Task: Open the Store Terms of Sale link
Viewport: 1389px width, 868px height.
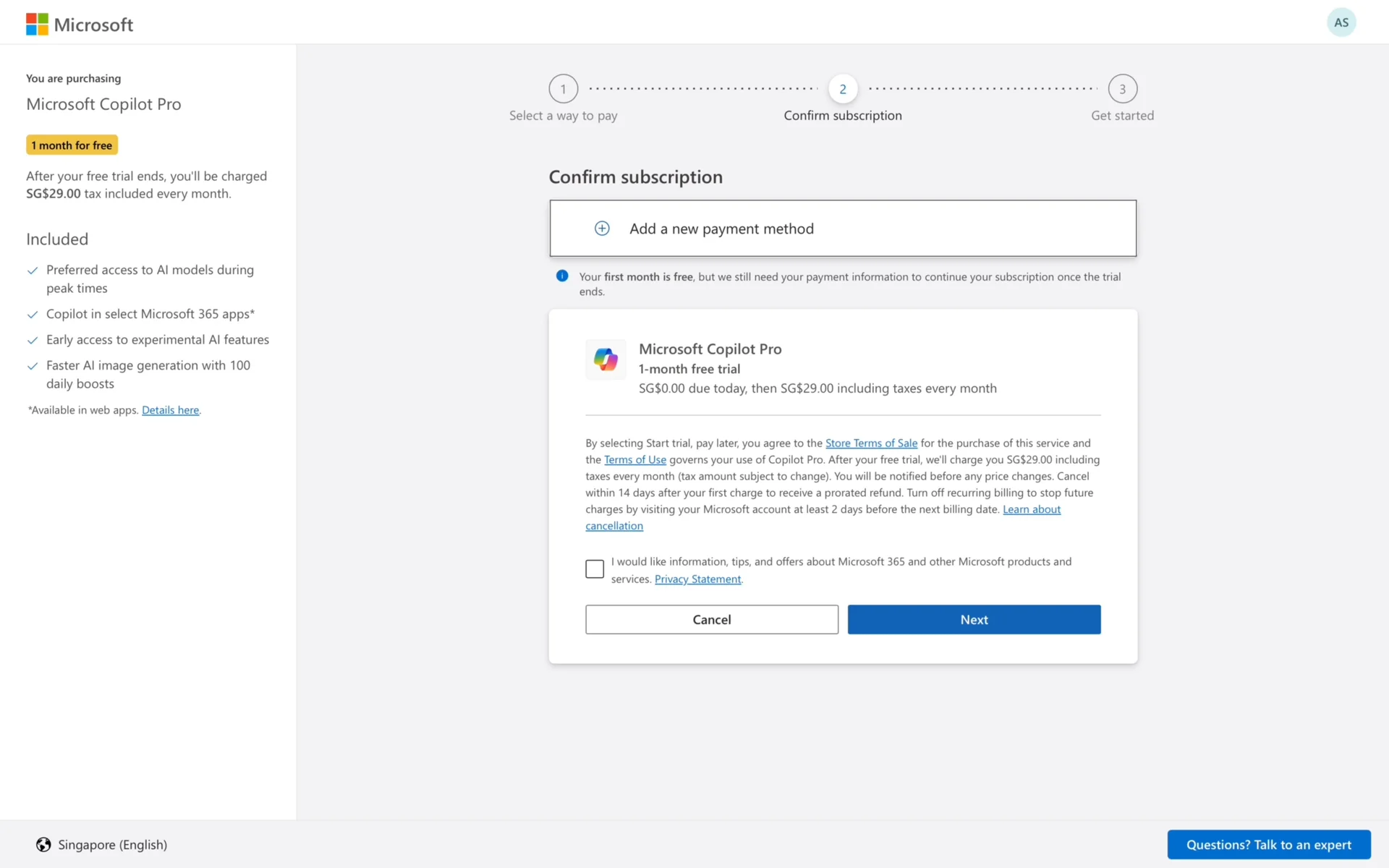Action: 871,443
